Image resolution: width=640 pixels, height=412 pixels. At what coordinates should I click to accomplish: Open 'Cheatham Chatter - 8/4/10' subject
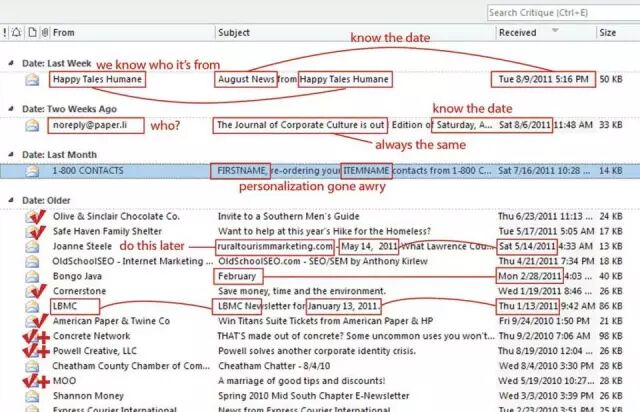274,366
